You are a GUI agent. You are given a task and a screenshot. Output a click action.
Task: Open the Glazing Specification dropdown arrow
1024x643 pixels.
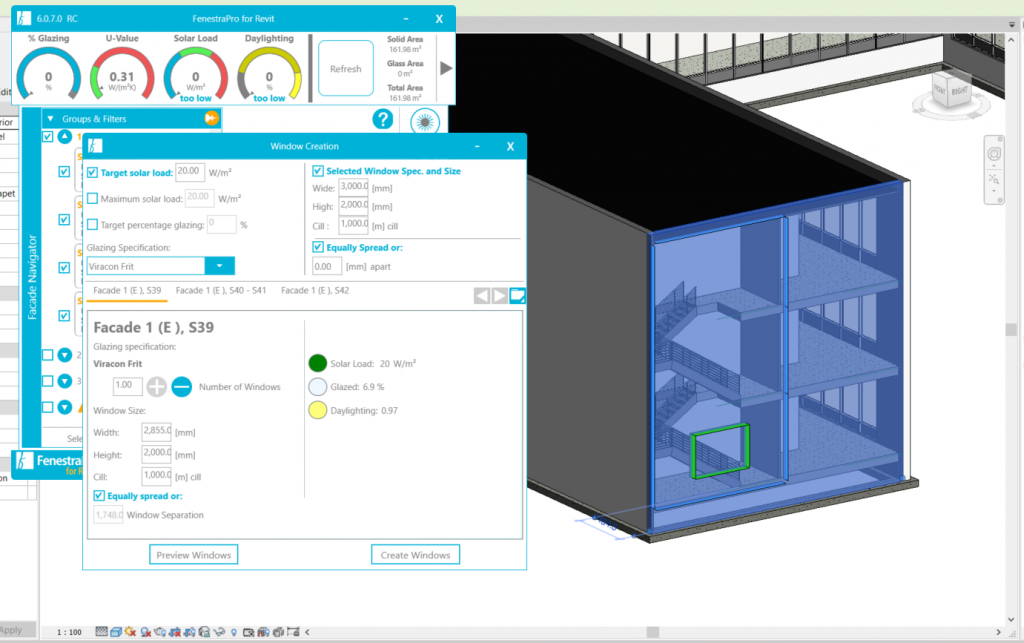tap(219, 266)
